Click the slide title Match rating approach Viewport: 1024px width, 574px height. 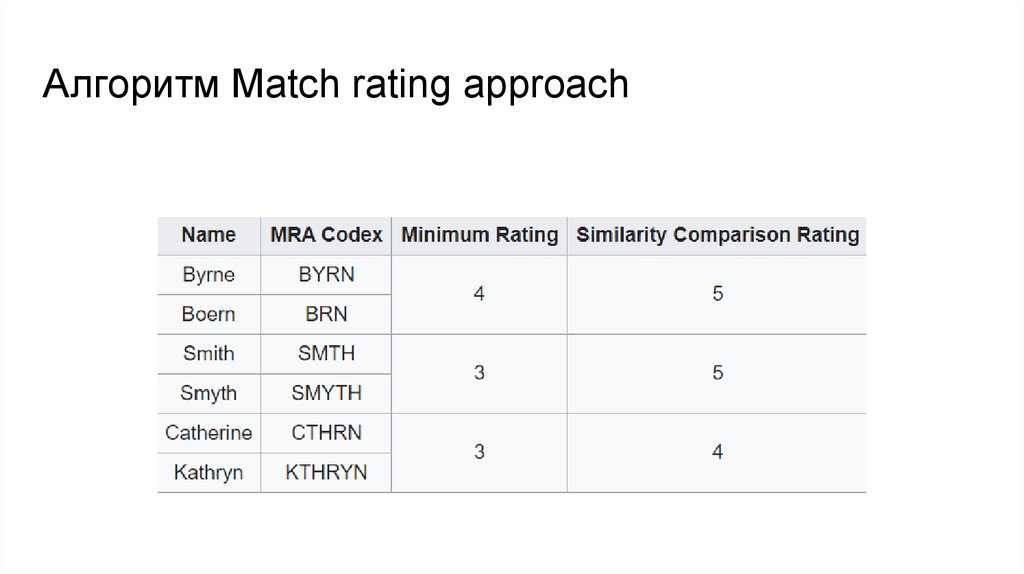(336, 85)
